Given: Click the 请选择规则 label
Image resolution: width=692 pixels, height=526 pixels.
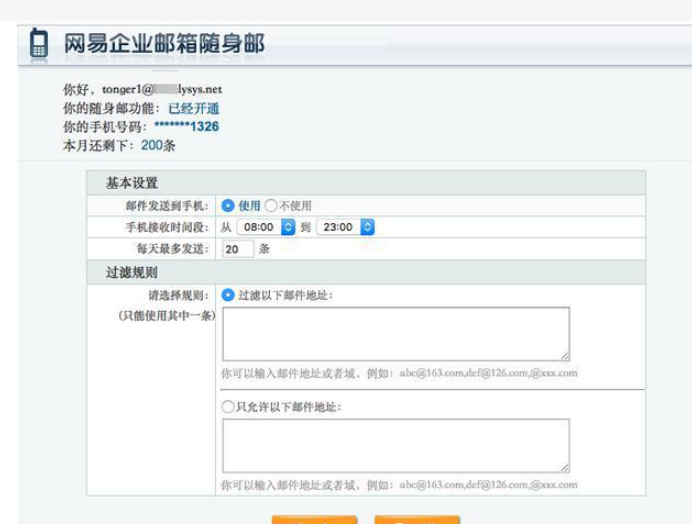Looking at the screenshot, I should click(178, 295).
